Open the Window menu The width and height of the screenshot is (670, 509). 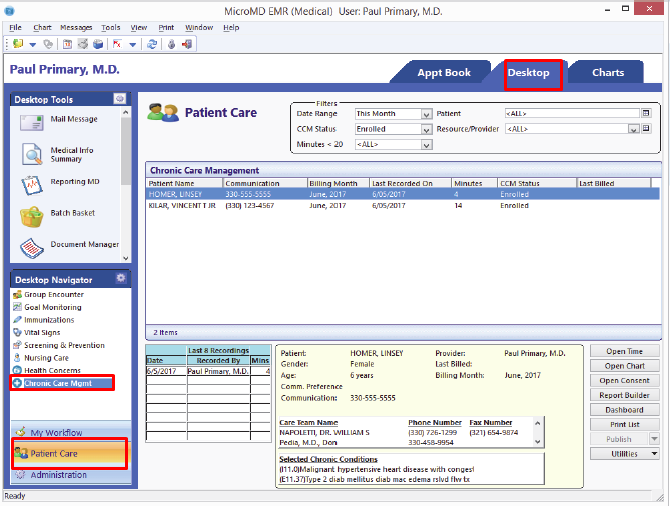click(x=199, y=27)
